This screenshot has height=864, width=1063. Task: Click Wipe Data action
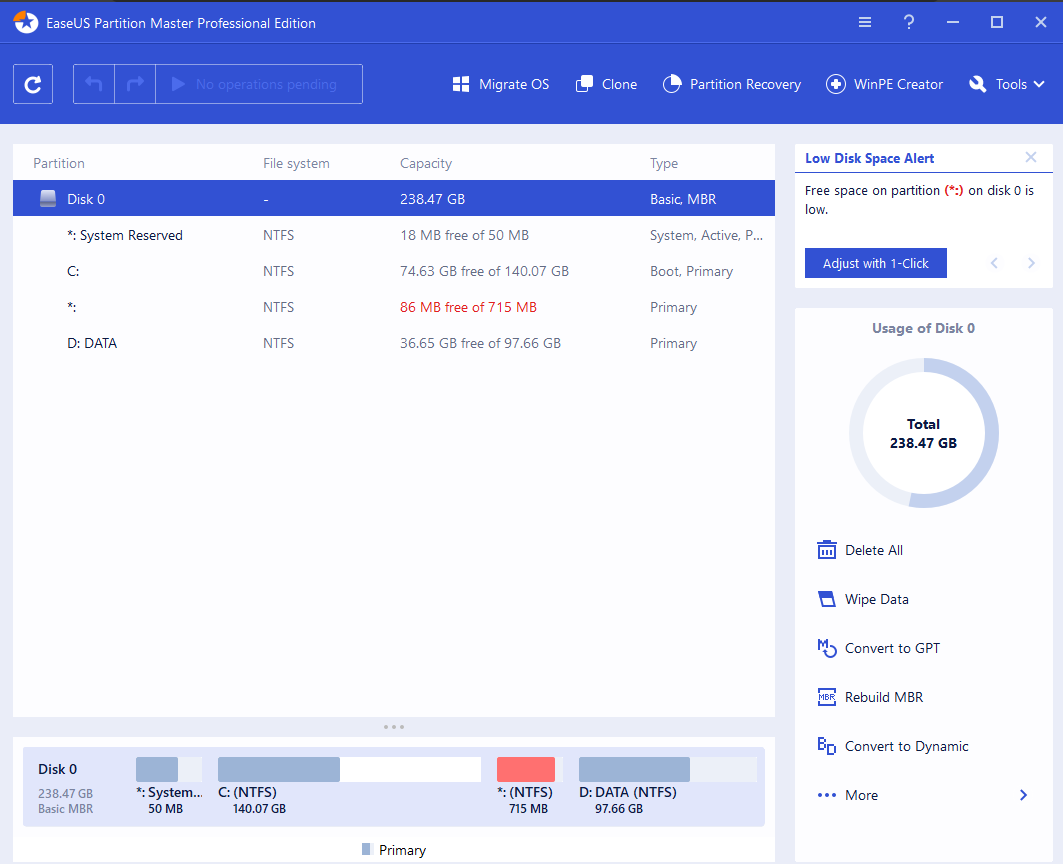pos(877,599)
